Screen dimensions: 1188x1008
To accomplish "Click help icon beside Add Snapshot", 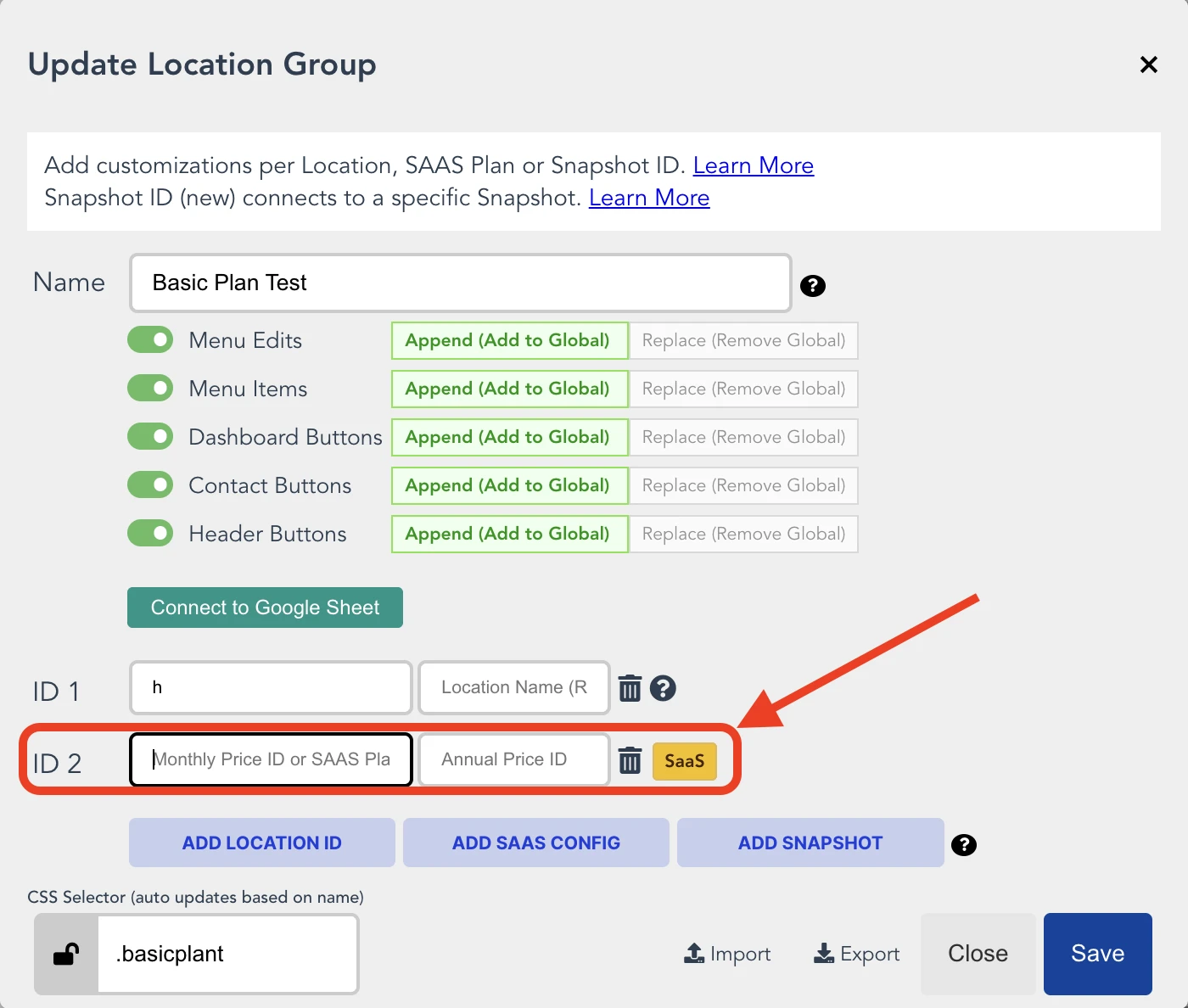I will pyautogui.click(x=963, y=844).
